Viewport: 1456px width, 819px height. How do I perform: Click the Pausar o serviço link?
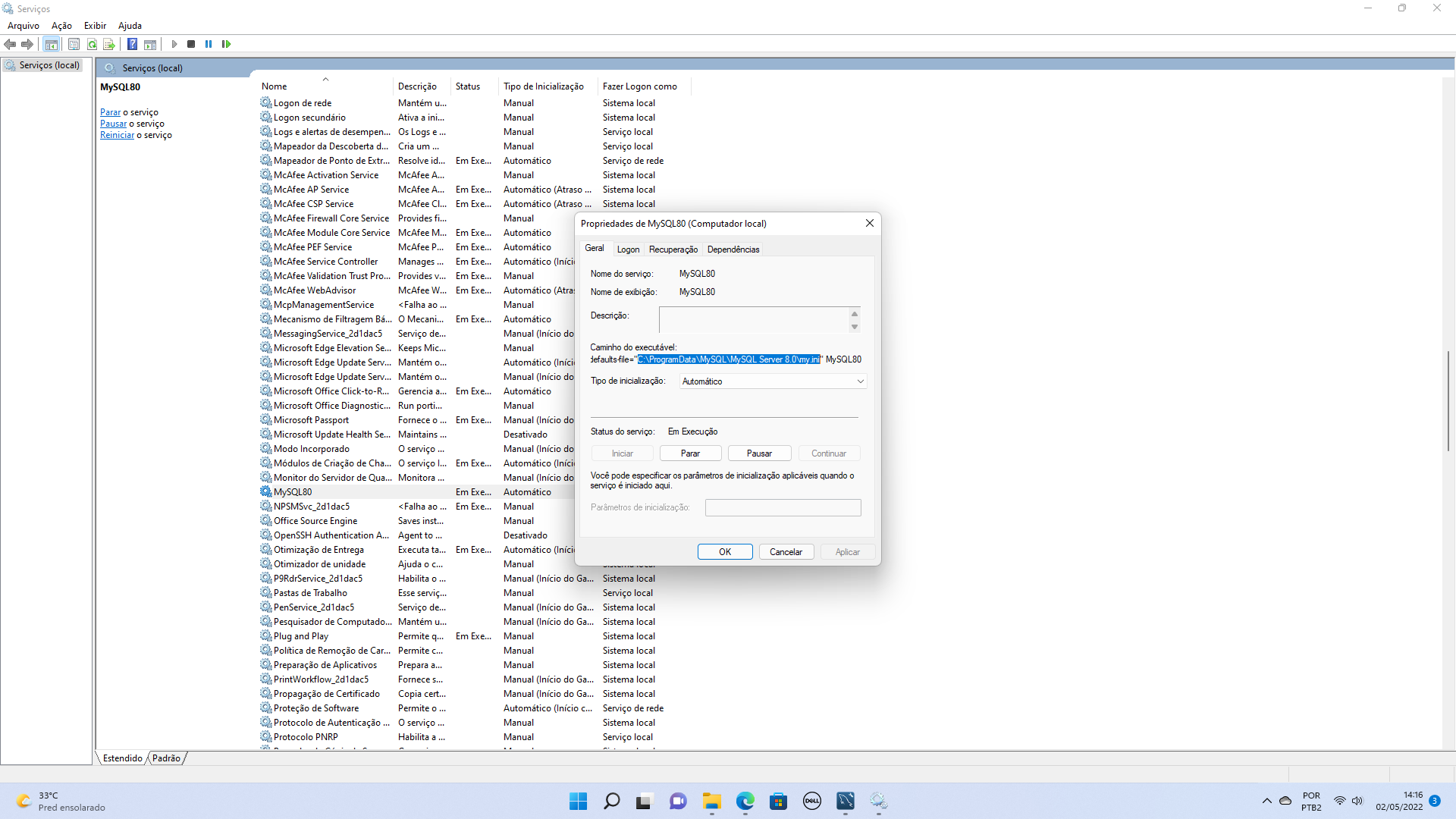click(x=113, y=124)
